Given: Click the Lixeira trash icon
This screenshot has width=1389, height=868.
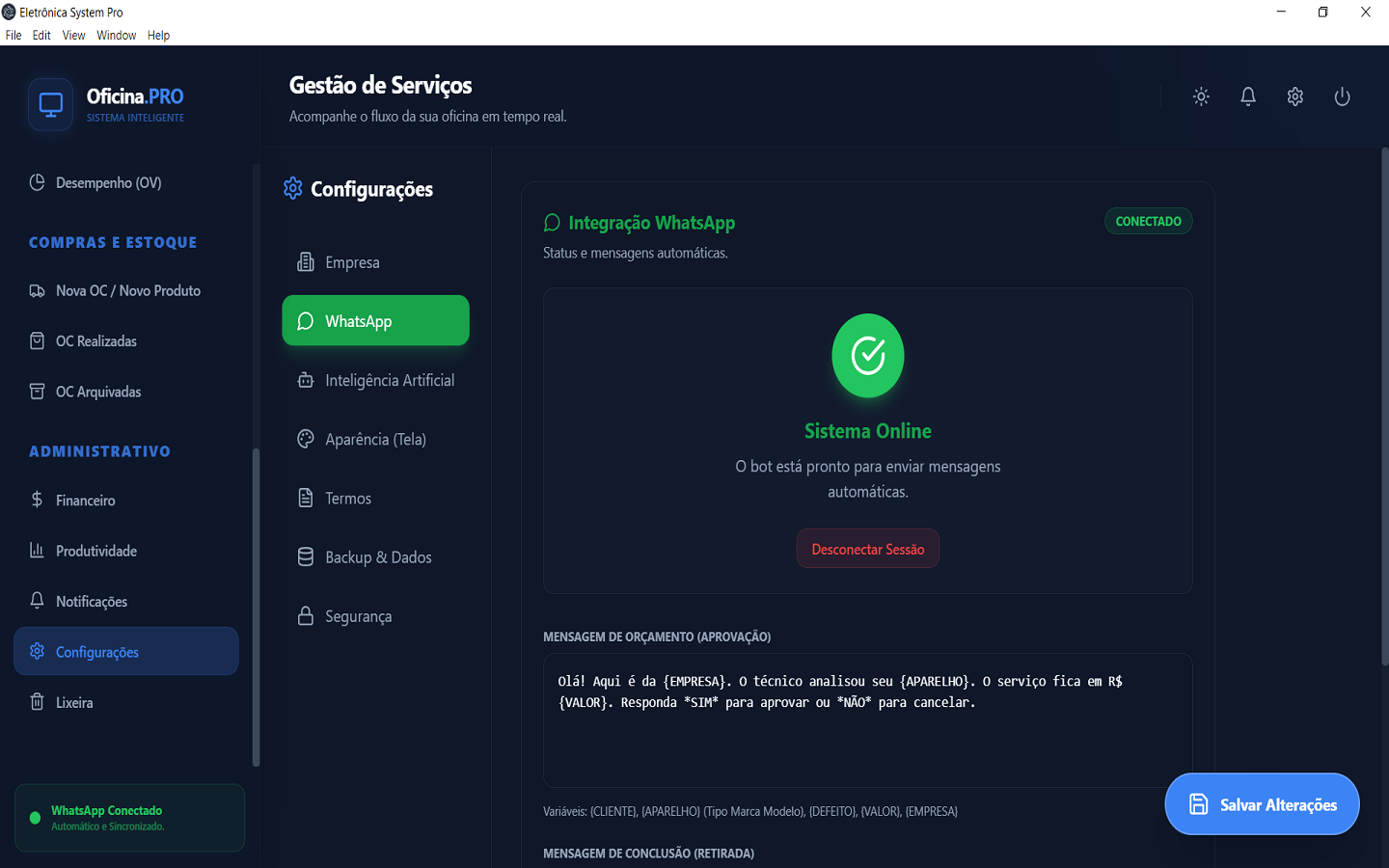Looking at the screenshot, I should 37,701.
